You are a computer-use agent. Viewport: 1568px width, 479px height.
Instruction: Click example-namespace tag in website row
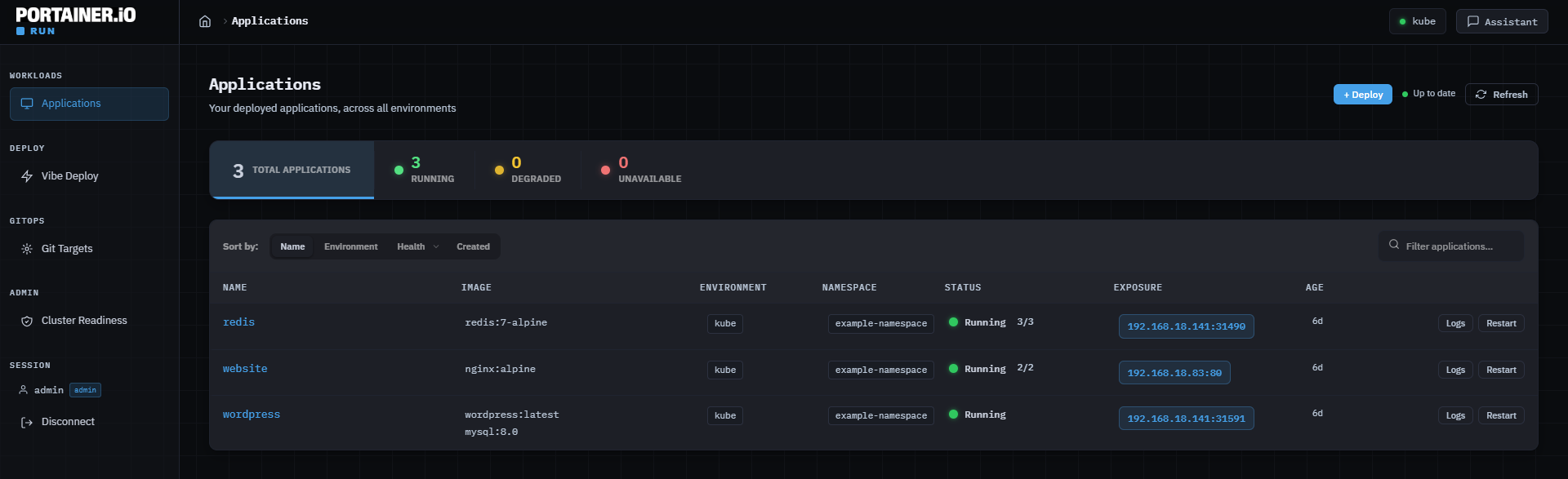[881, 370]
